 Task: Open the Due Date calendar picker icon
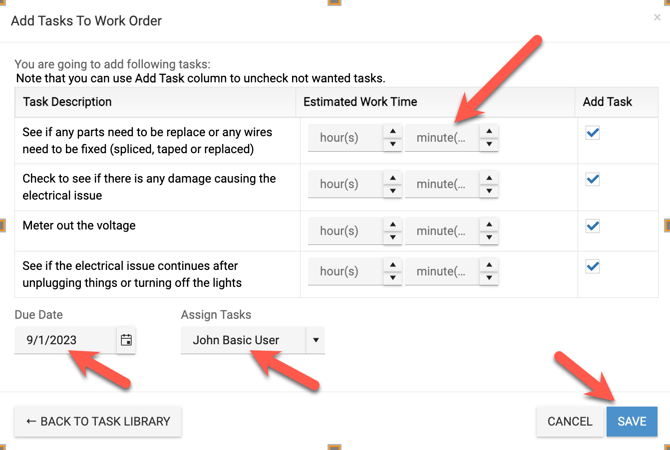(126, 340)
